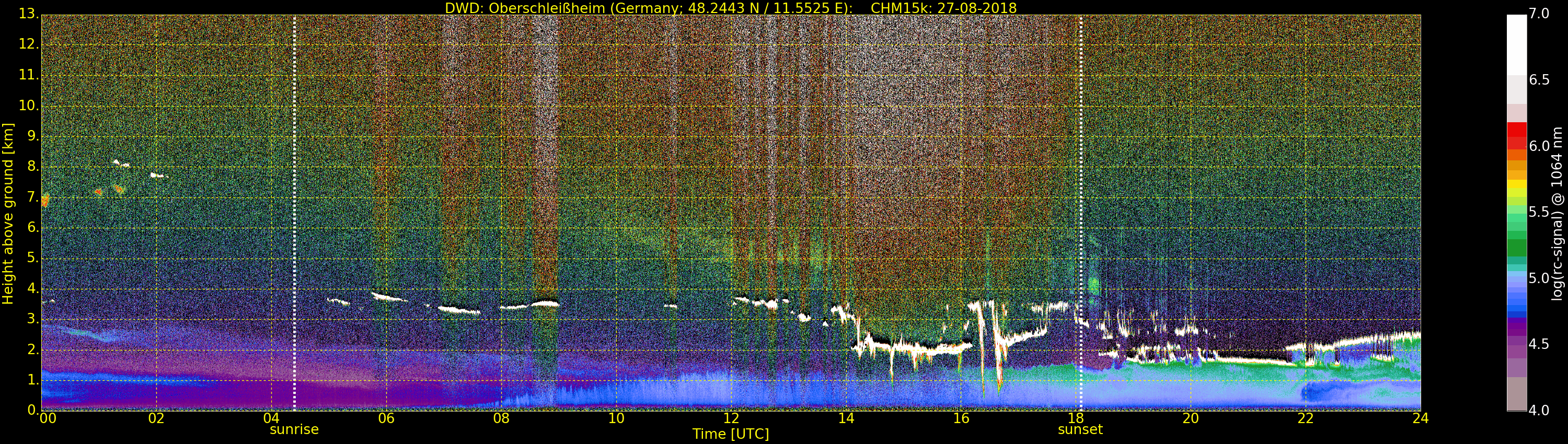This screenshot has height=444, width=1568.
Task: Click the '6.5' colorbar tick label
Action: (1538, 80)
